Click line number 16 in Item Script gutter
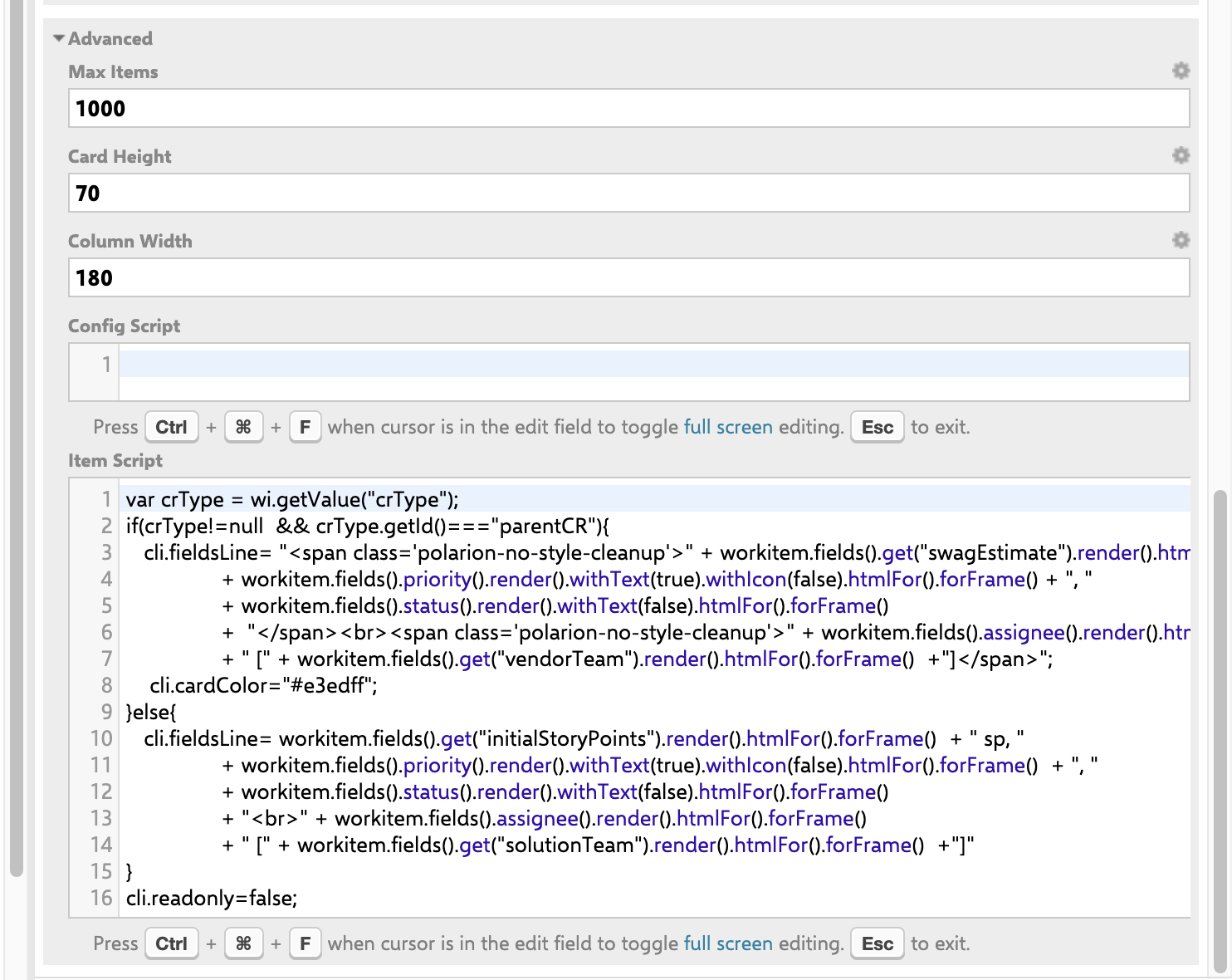This screenshot has width=1232, height=980. (101, 898)
